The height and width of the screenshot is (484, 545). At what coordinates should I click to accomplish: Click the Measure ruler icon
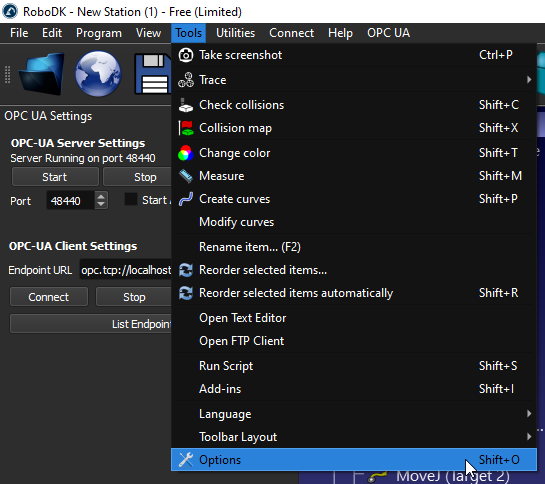[186, 176]
